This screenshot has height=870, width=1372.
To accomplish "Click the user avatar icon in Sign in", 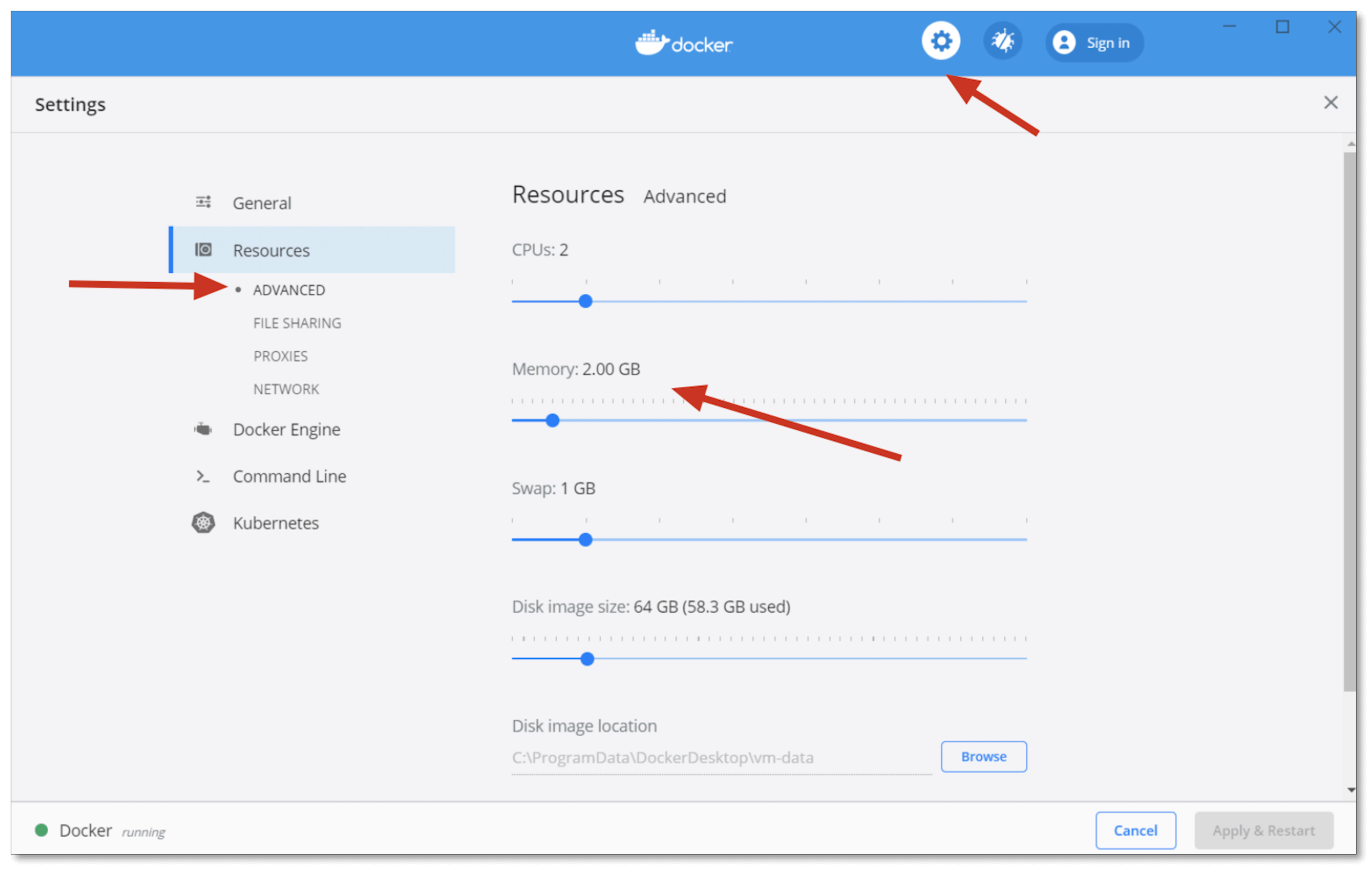I will (1063, 43).
